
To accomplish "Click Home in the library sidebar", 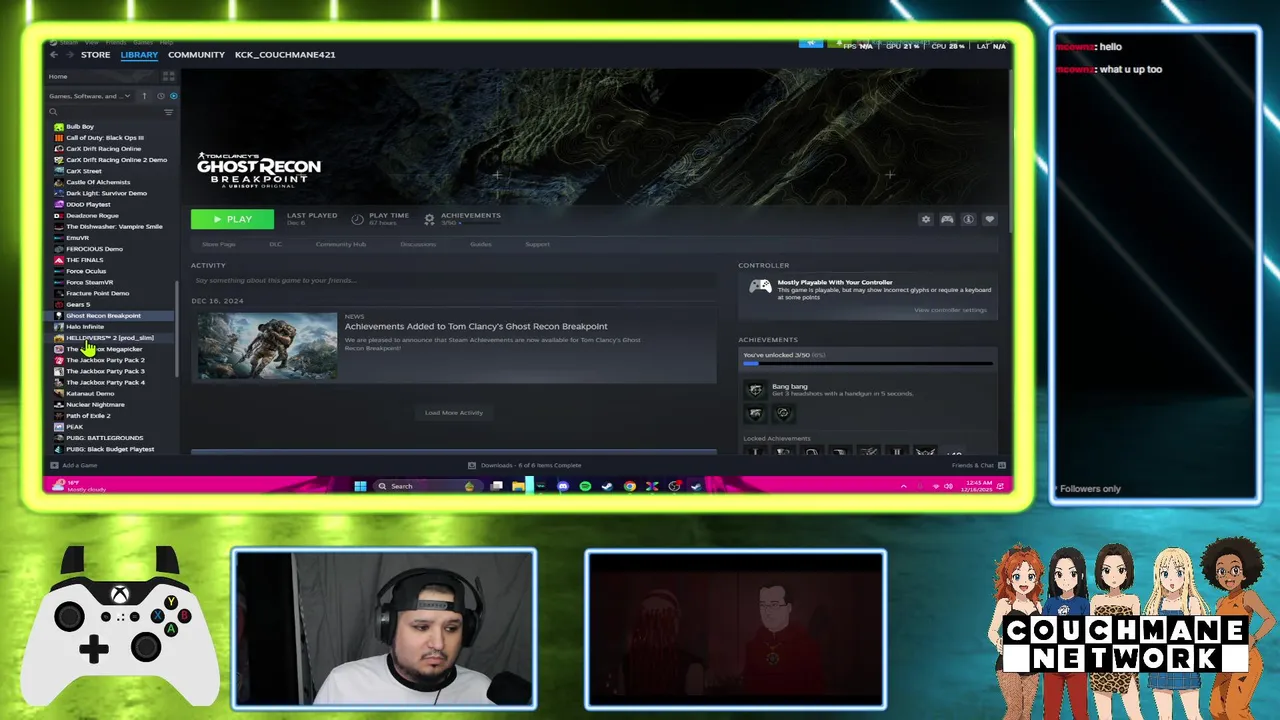I will [58, 77].
